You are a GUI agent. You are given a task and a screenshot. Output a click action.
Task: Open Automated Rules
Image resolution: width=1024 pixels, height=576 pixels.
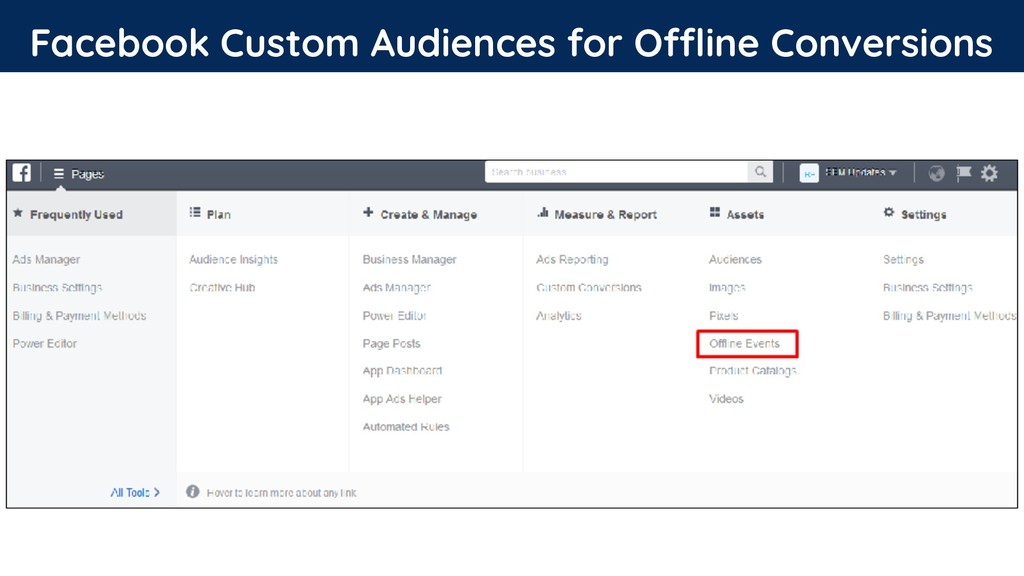[x=406, y=426]
